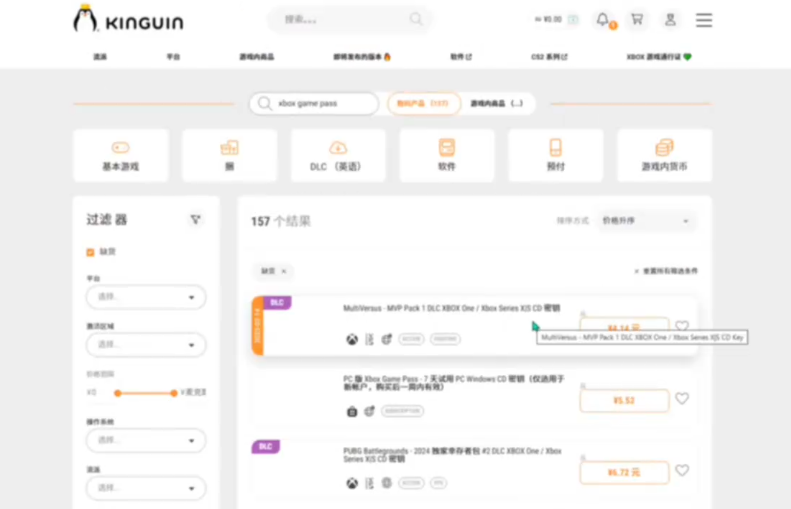Open the upcoming releases menu with flame
This screenshot has width=791, height=509.
[x=362, y=56]
